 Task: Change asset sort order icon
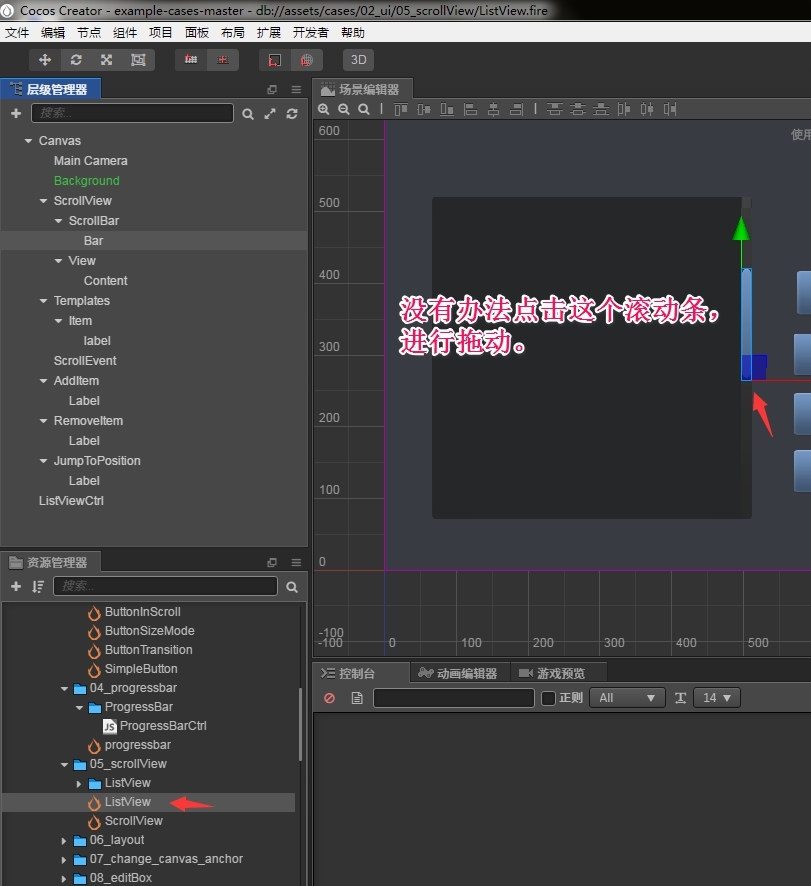click(x=37, y=587)
